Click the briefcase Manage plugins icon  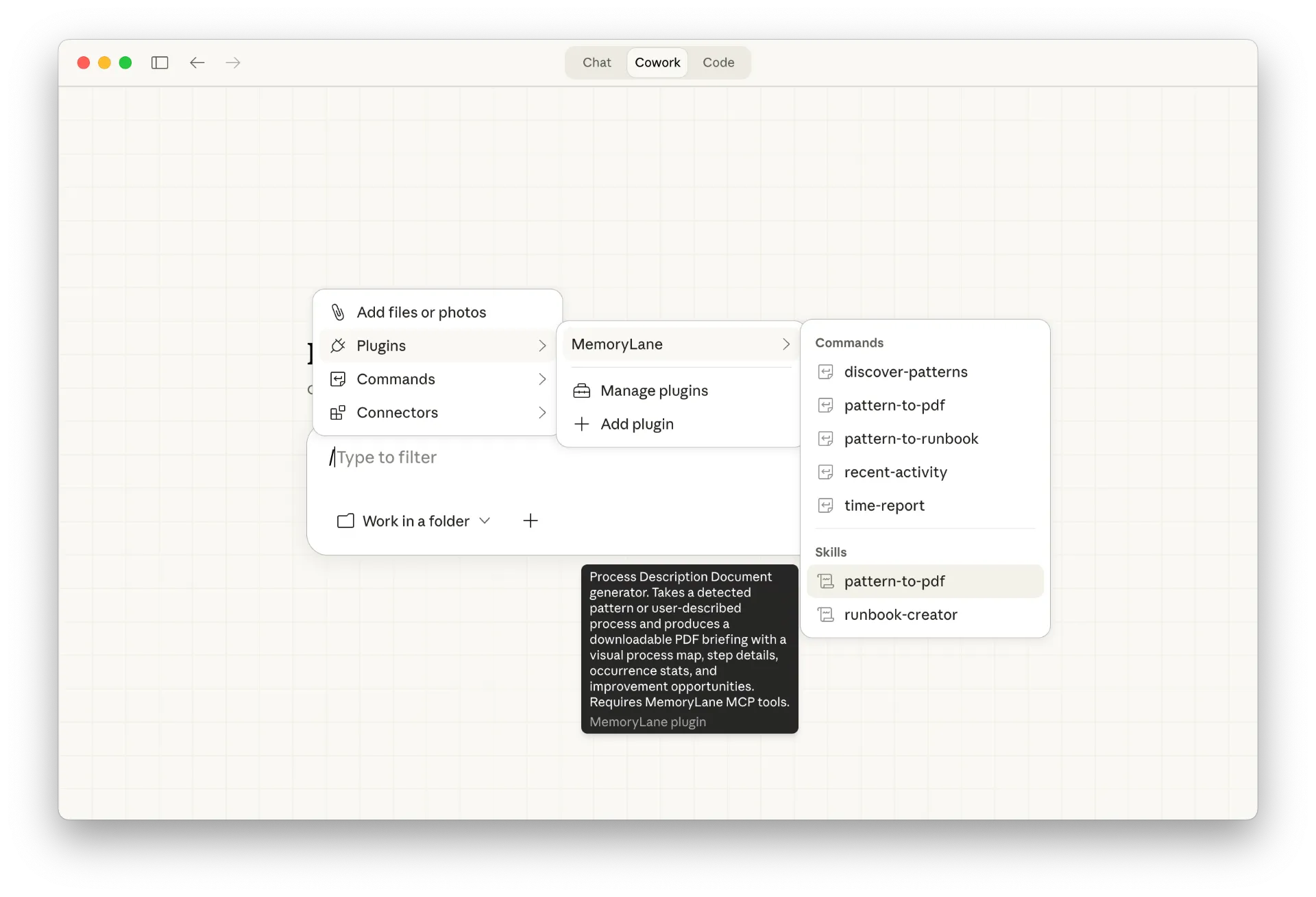coord(581,390)
